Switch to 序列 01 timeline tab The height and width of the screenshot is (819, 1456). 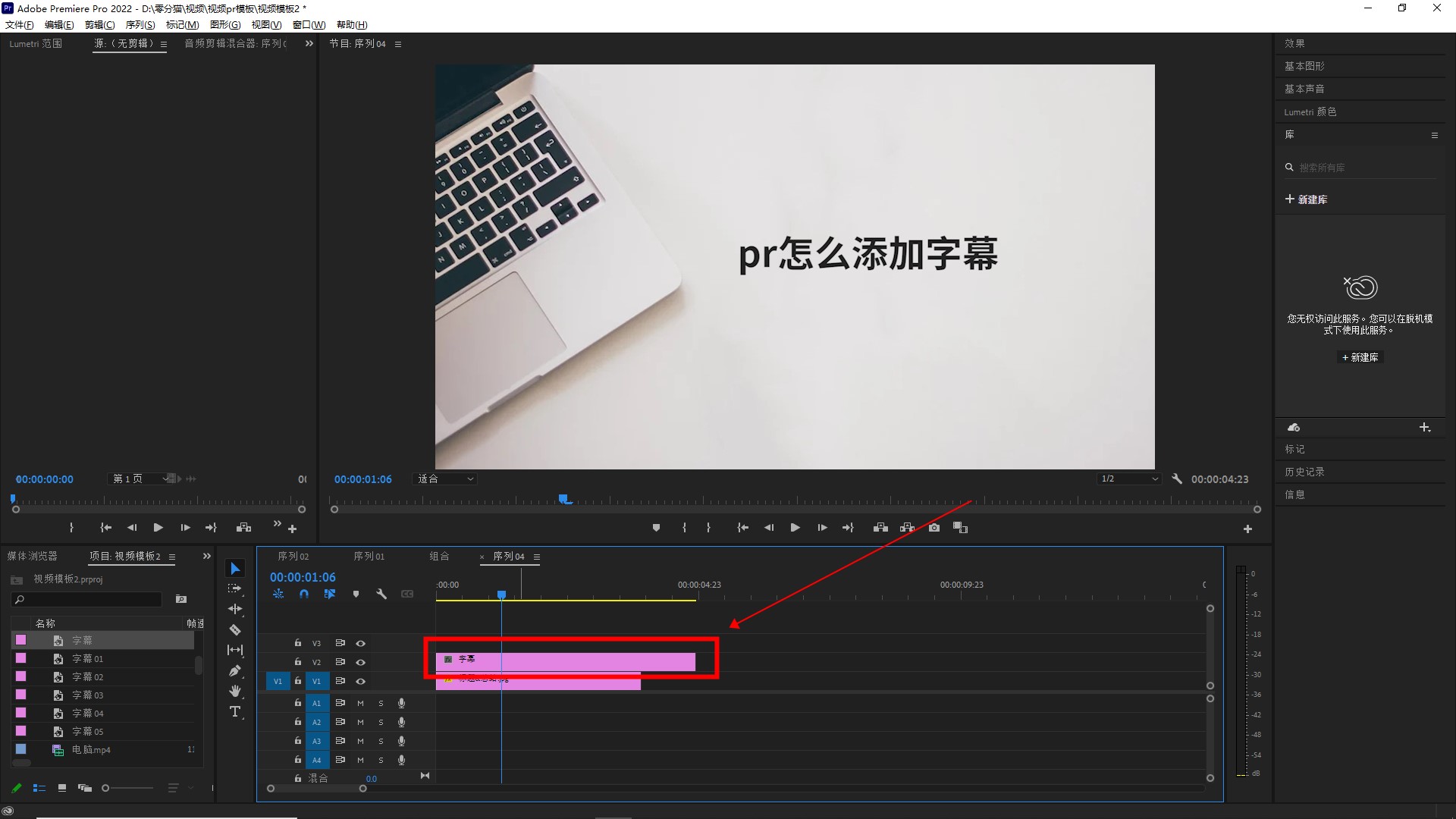click(x=369, y=557)
